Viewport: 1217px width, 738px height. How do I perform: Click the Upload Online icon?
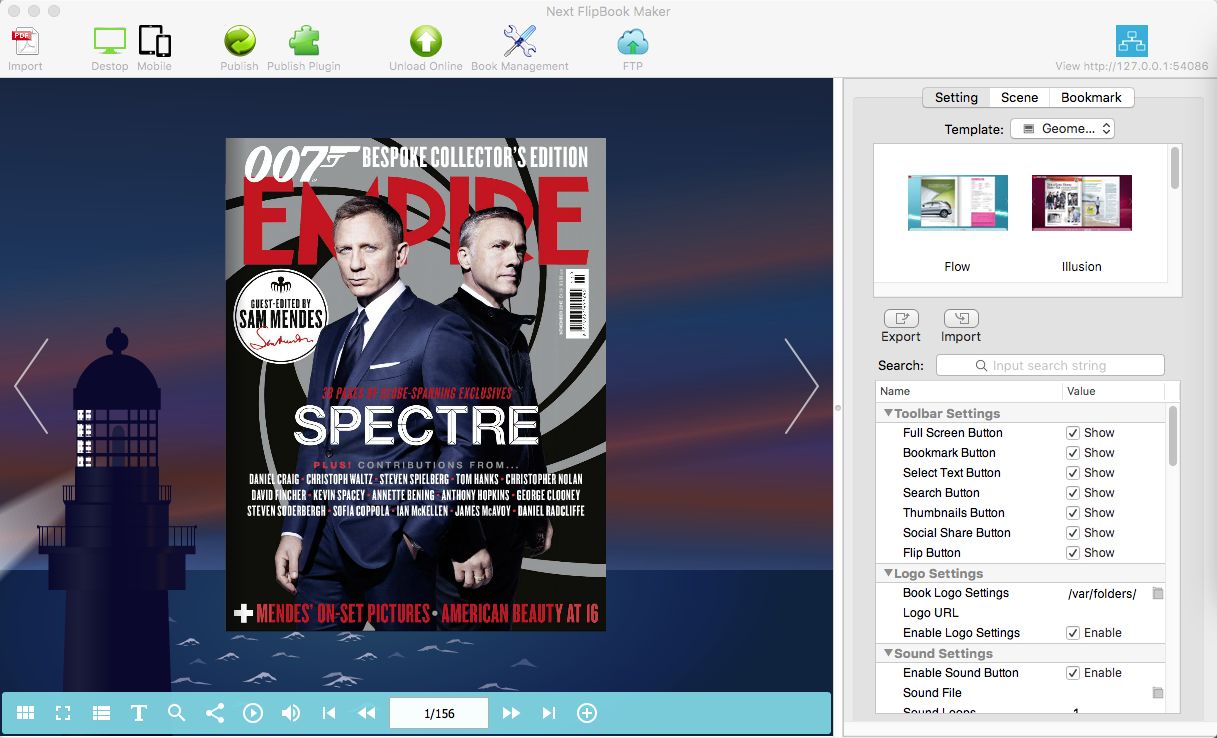pyautogui.click(x=426, y=41)
